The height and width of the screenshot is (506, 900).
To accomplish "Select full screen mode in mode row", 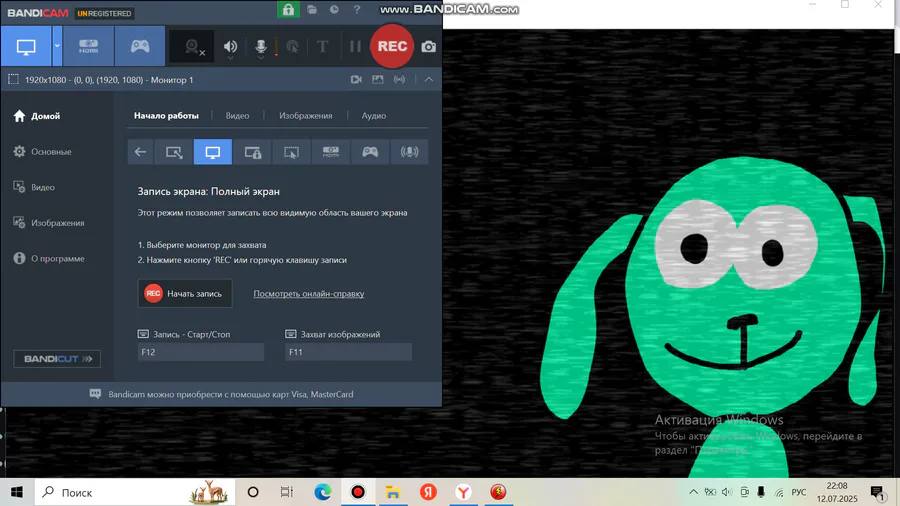I will click(213, 152).
